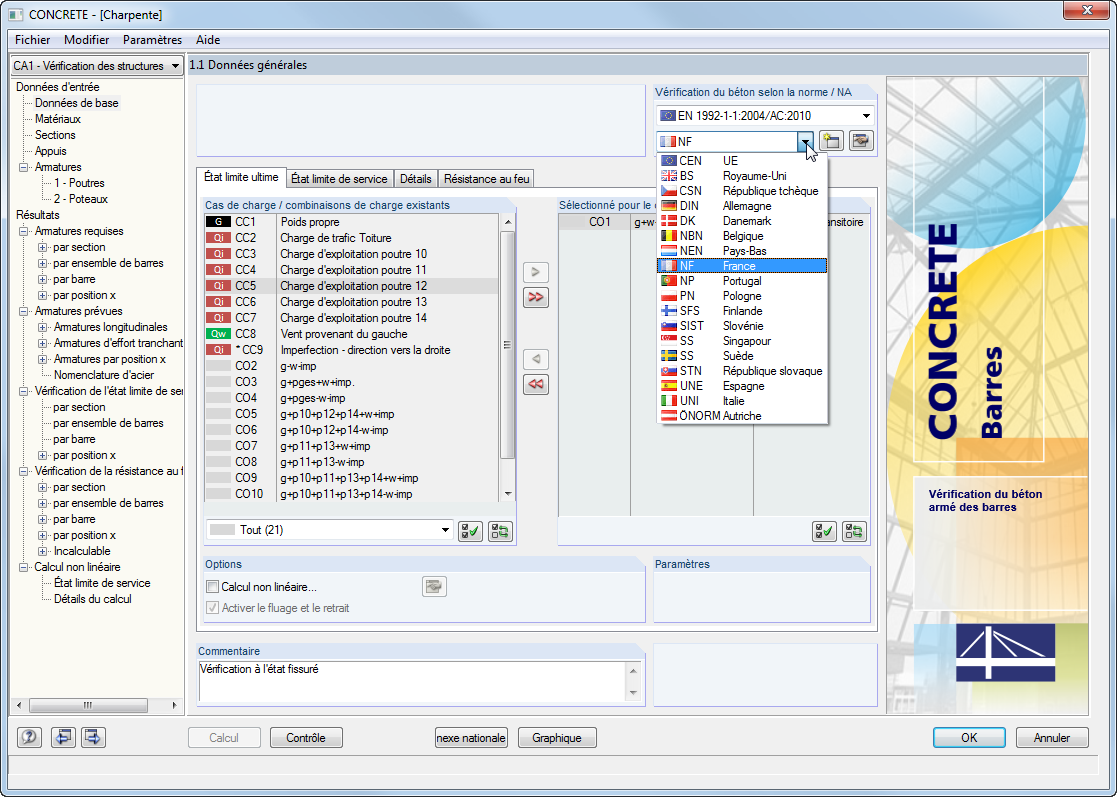This screenshot has height=797, width=1117.
Task: Close the NF national annex dropdown arrow
Action: click(x=805, y=141)
